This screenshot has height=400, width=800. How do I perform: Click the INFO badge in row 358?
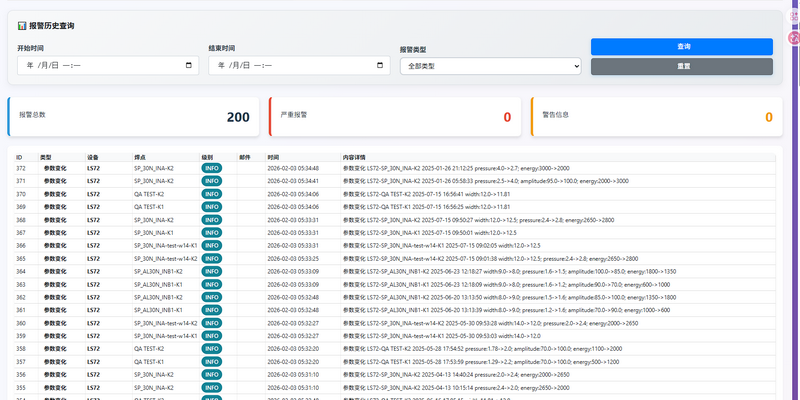pyautogui.click(x=211, y=349)
